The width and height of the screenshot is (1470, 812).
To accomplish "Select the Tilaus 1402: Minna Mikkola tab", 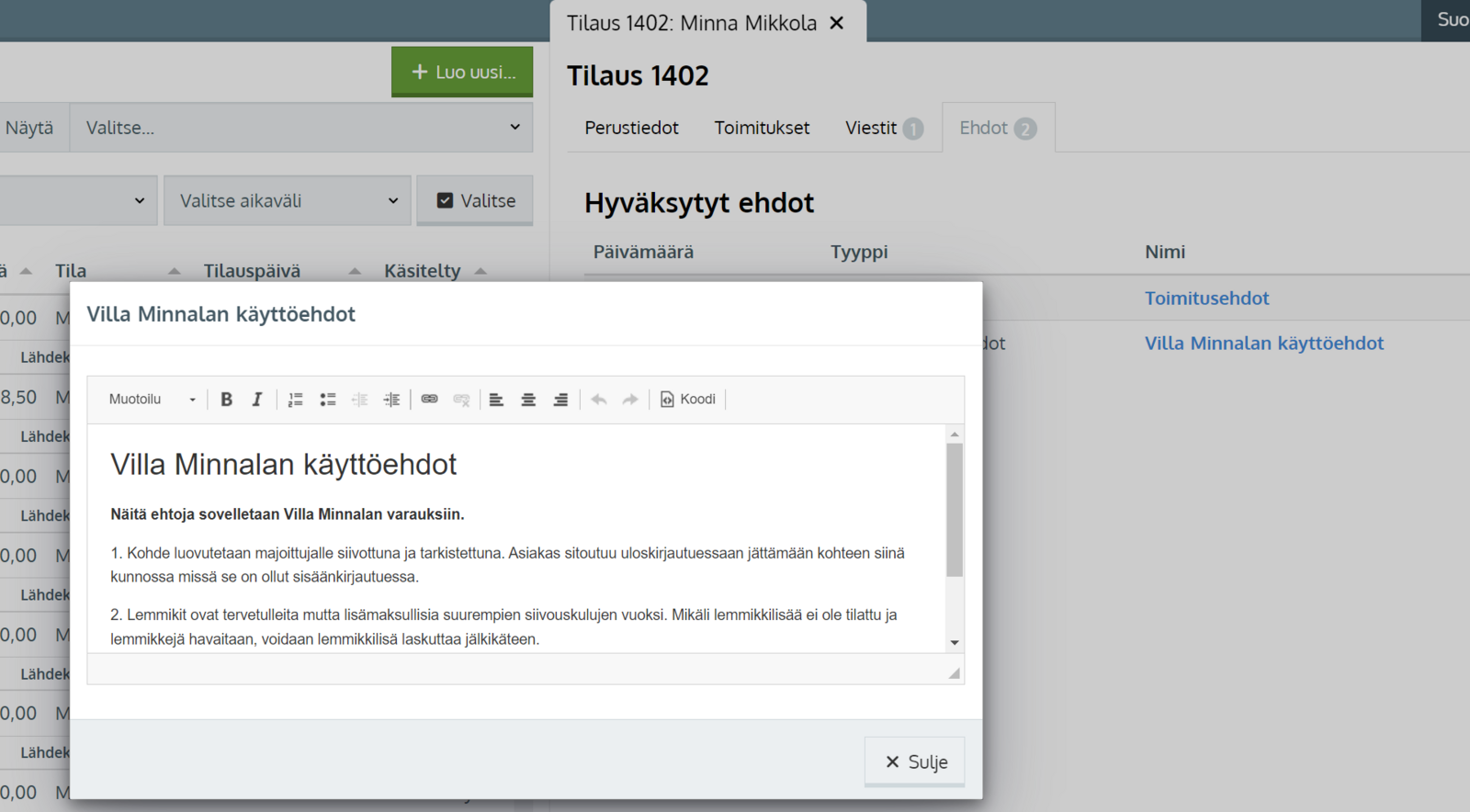I will (x=692, y=23).
